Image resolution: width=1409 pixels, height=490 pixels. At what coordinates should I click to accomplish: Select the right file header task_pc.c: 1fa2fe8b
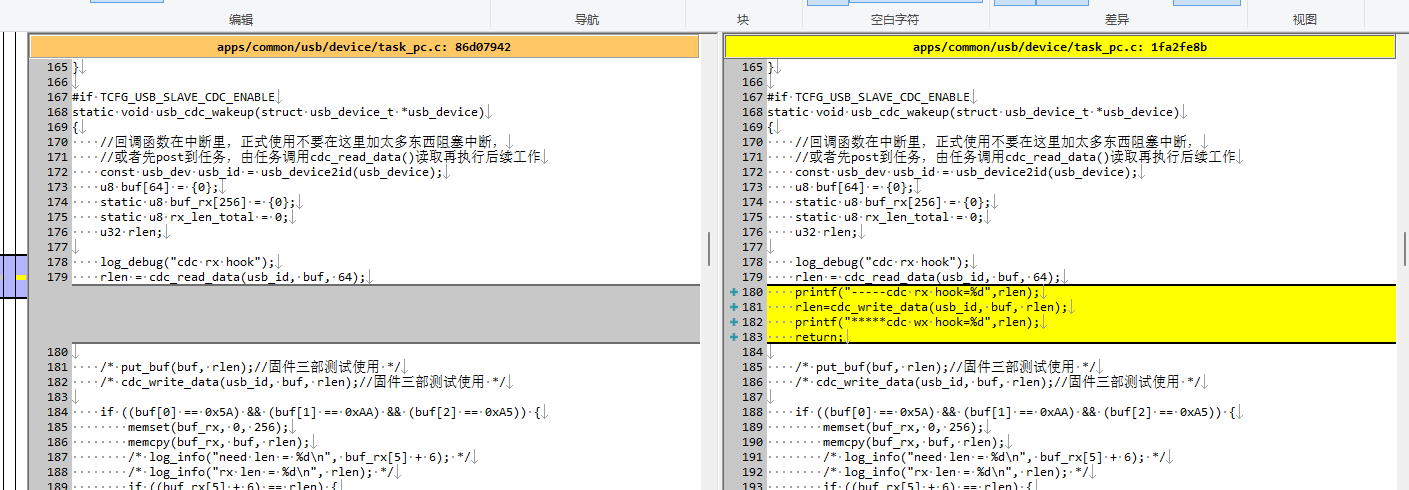coord(1059,47)
